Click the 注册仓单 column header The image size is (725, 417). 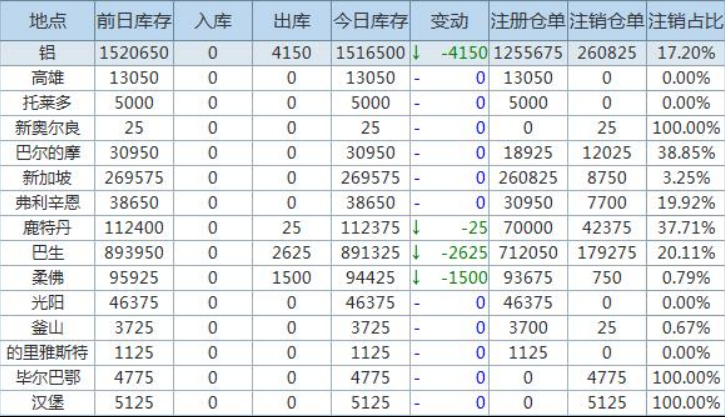coord(528,21)
